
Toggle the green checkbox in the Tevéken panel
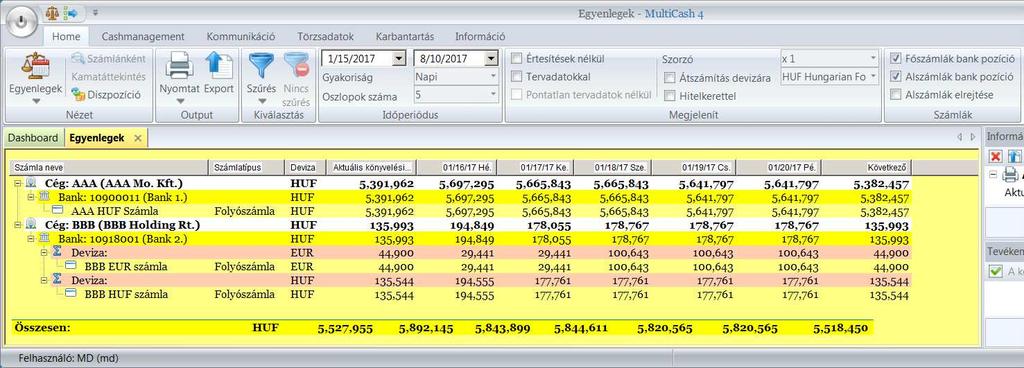coord(996,271)
